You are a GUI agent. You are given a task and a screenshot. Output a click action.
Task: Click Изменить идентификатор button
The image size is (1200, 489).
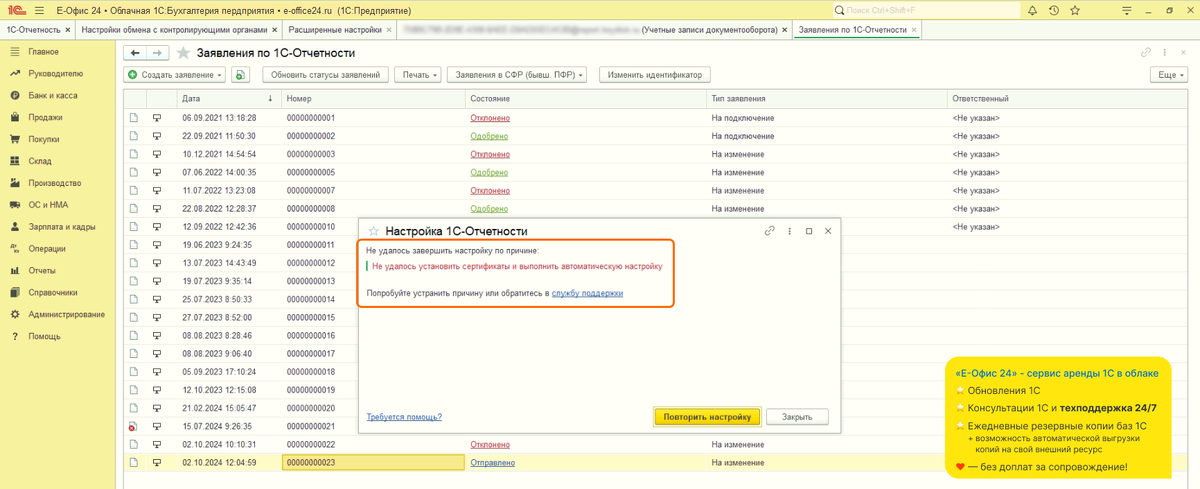(655, 75)
